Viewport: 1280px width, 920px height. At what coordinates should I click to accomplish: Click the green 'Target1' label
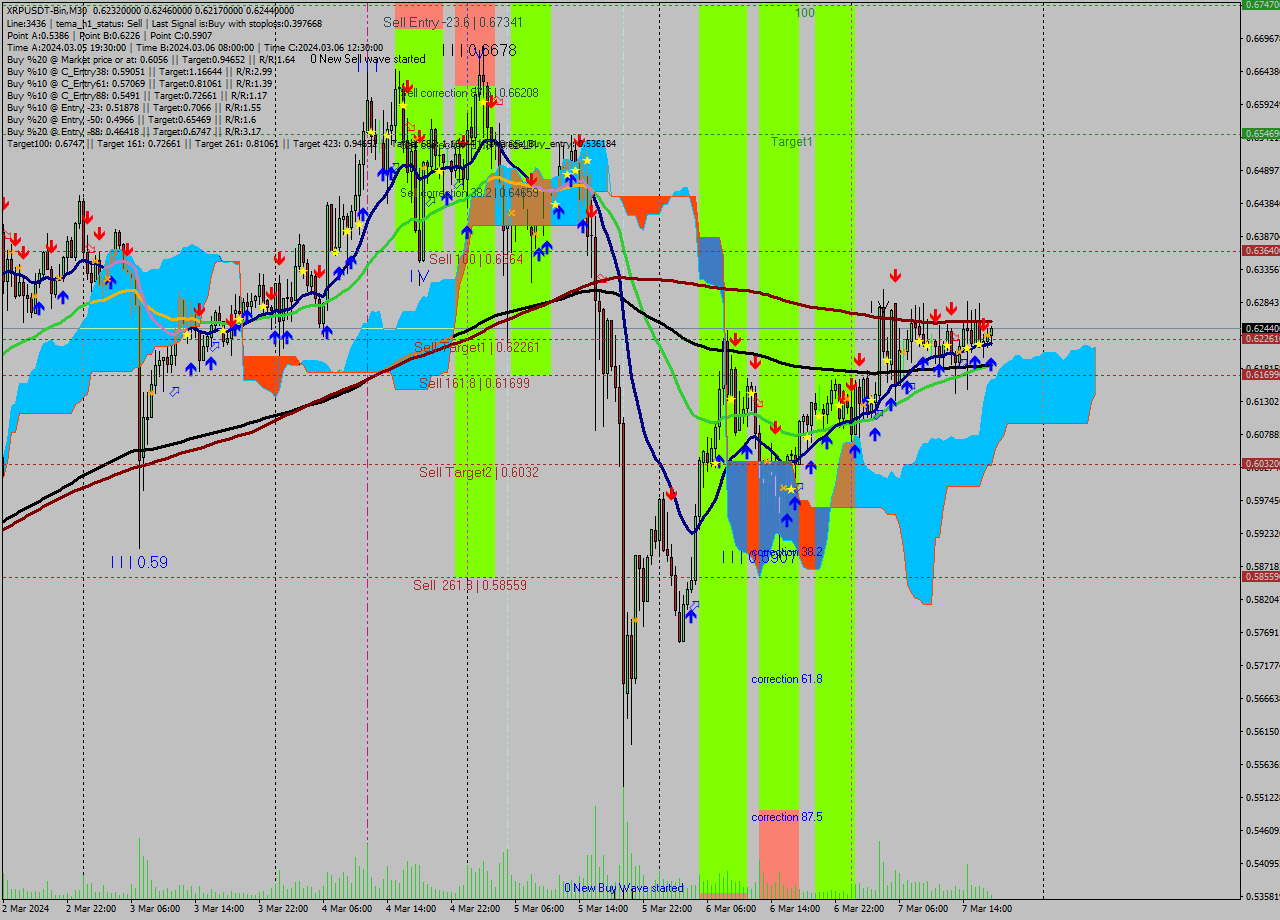tap(792, 142)
